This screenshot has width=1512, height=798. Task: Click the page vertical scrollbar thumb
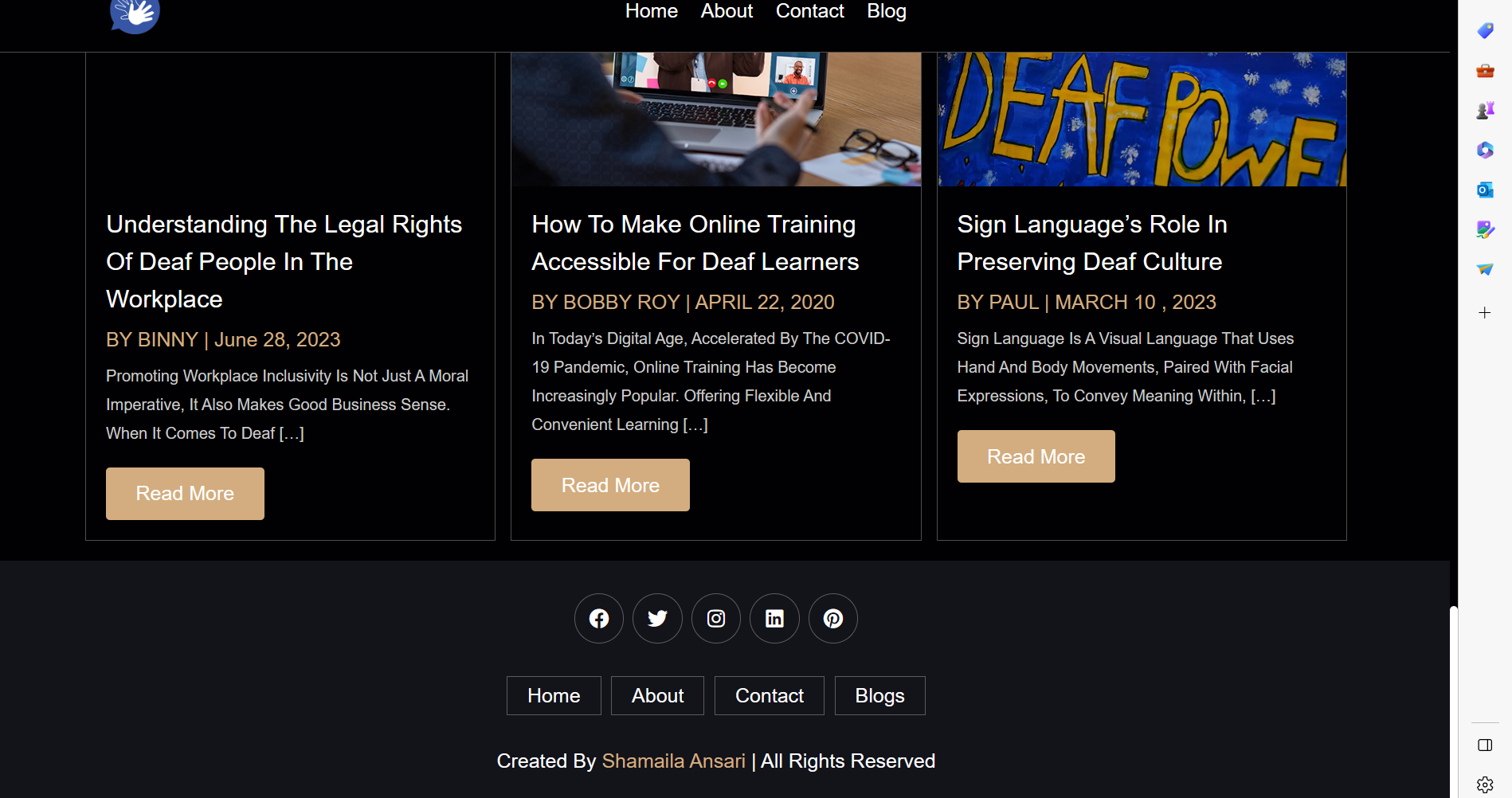tap(1454, 701)
